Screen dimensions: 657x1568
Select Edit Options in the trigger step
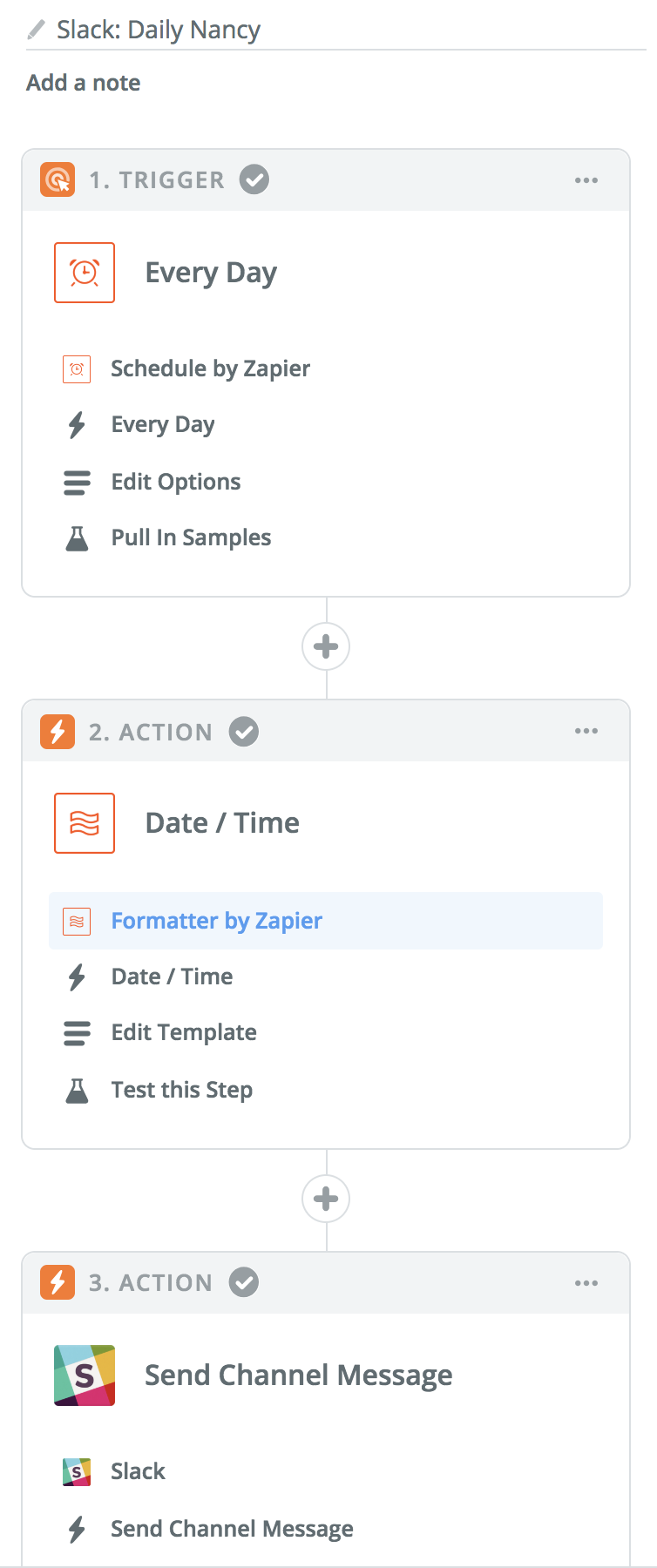(175, 482)
